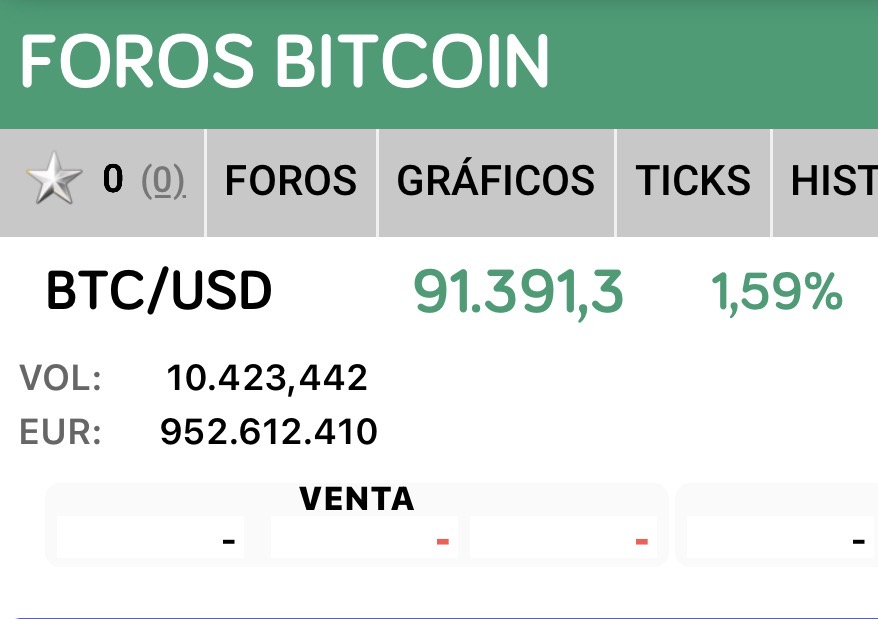Click the first VENTA cell with black dash
The width and height of the screenshot is (878, 619).
151,539
